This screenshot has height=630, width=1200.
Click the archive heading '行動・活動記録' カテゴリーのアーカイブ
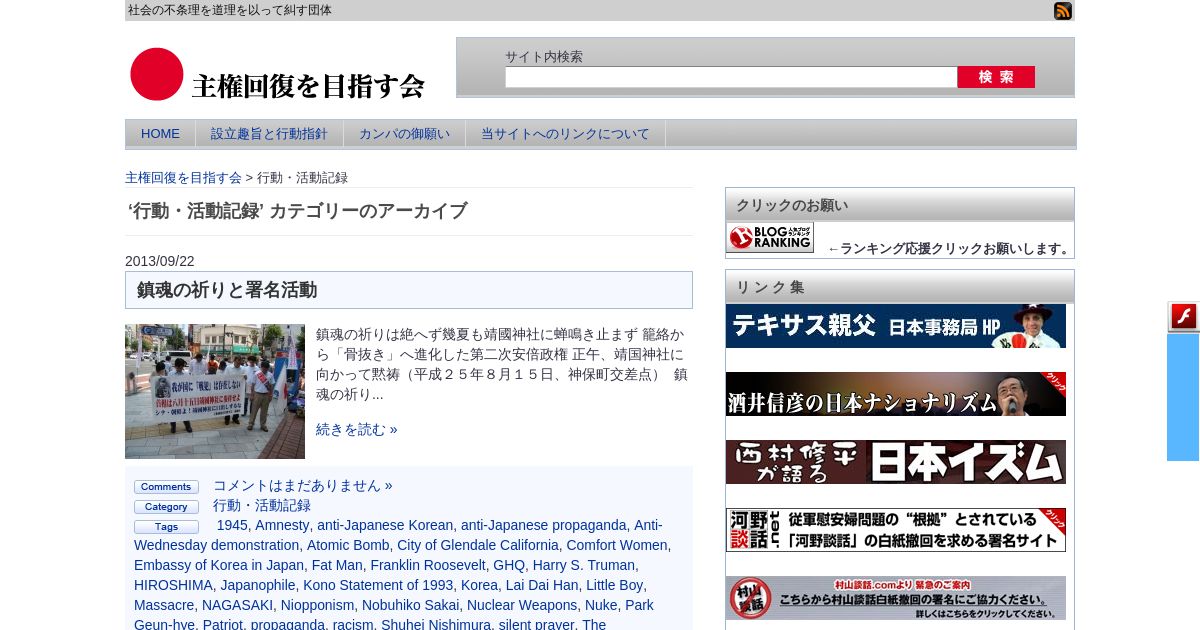[x=298, y=211]
